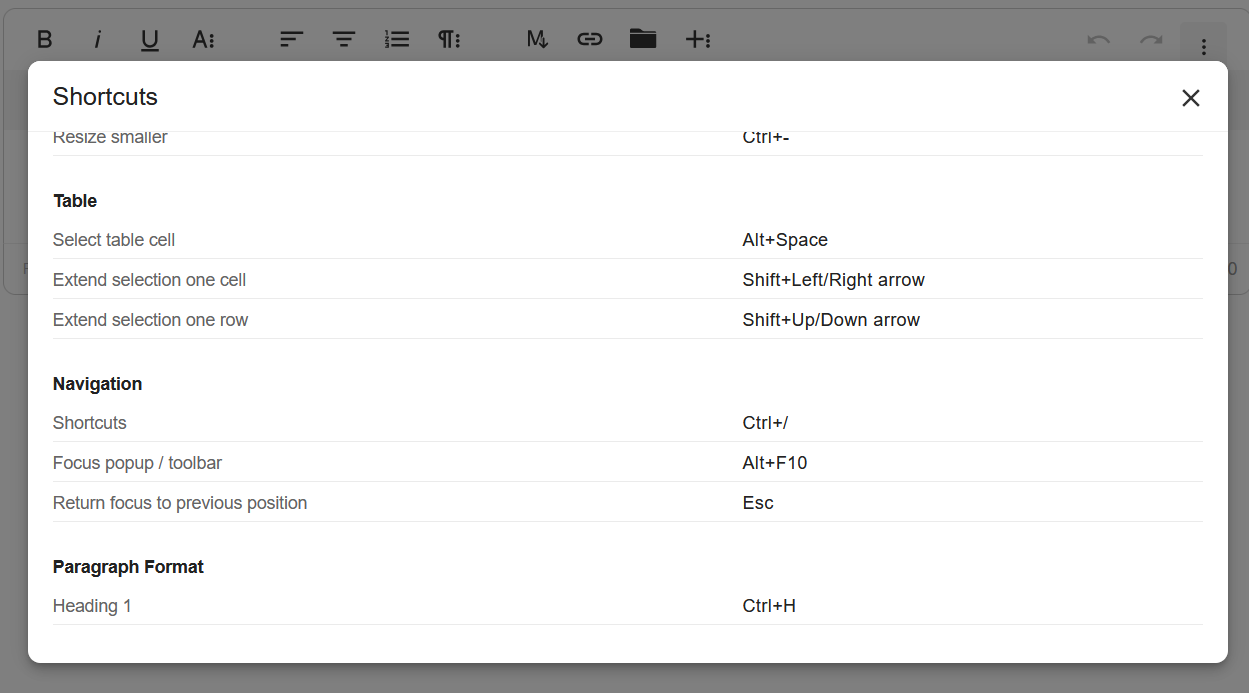Image resolution: width=1249 pixels, height=693 pixels.
Task: Toggle Markdown mode icon
Action: coord(537,40)
